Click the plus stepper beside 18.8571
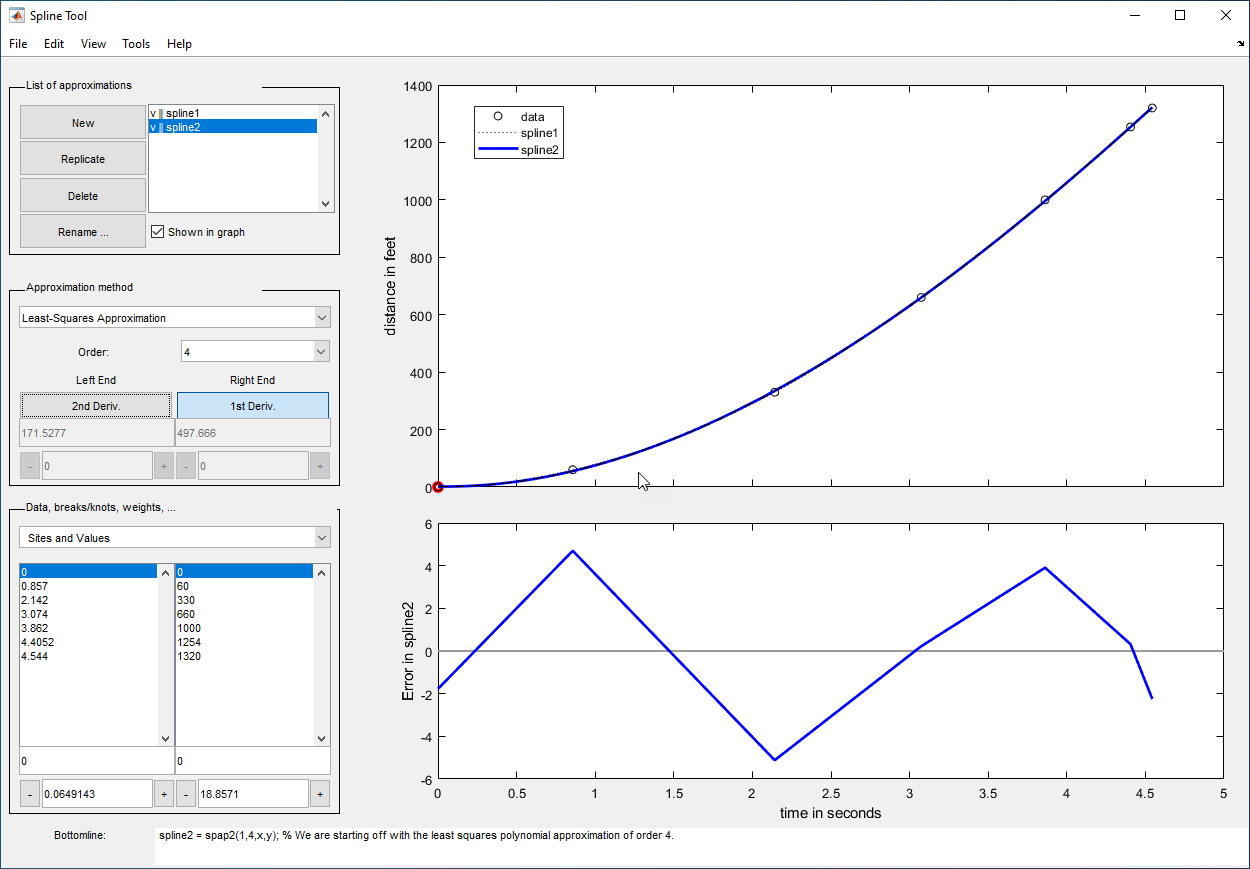 click(x=320, y=794)
